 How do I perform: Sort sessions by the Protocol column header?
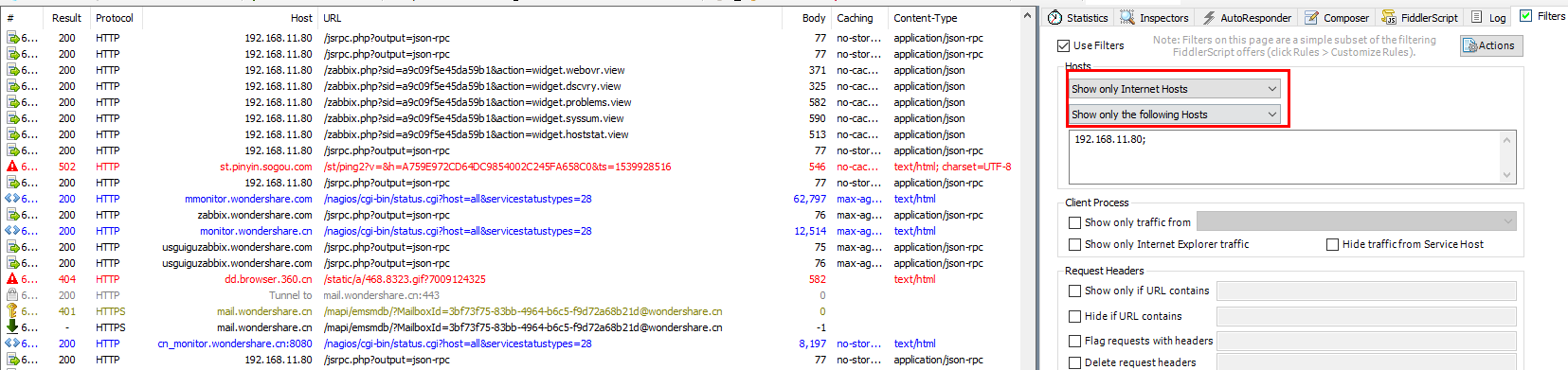tap(115, 18)
